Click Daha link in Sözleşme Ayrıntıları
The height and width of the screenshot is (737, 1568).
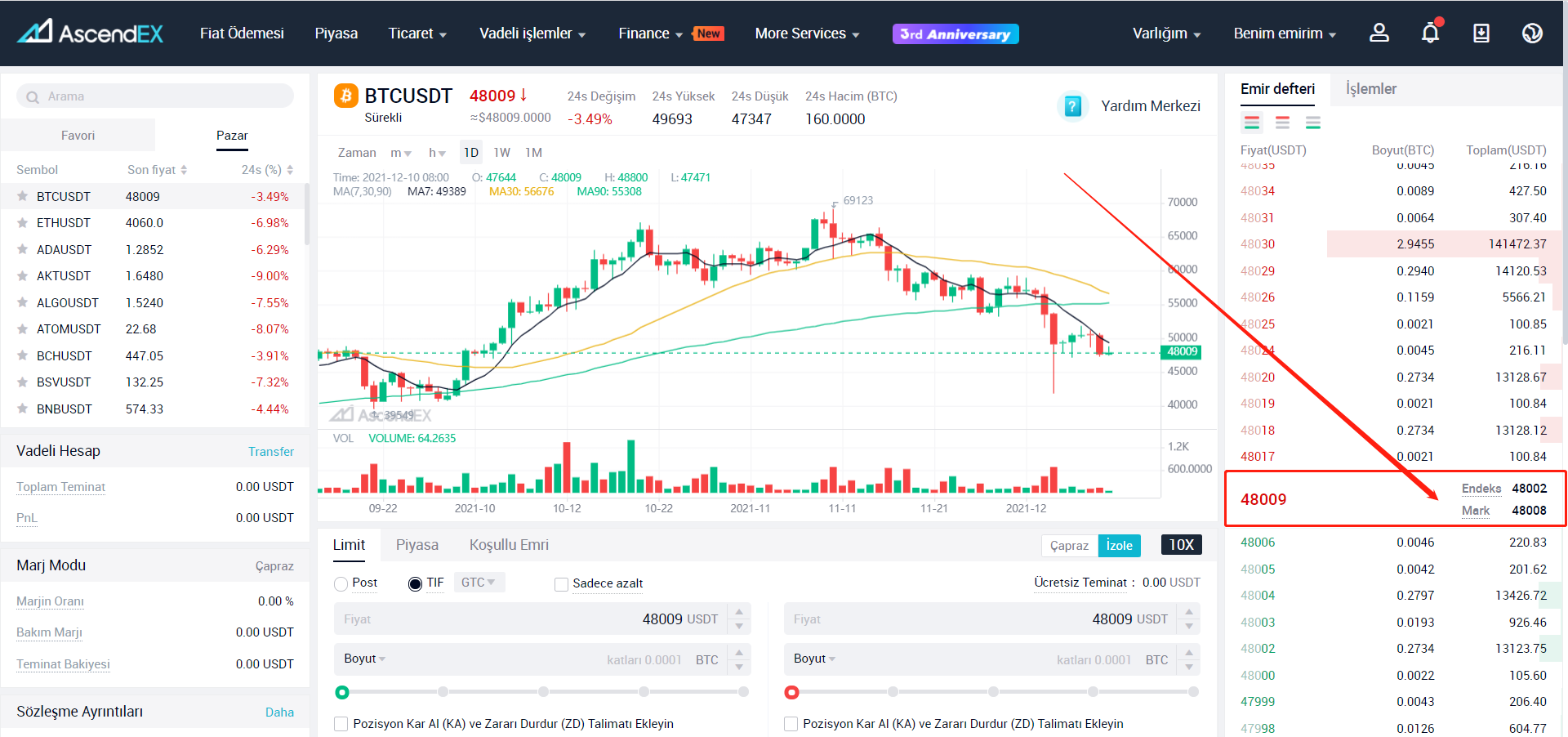coord(279,712)
